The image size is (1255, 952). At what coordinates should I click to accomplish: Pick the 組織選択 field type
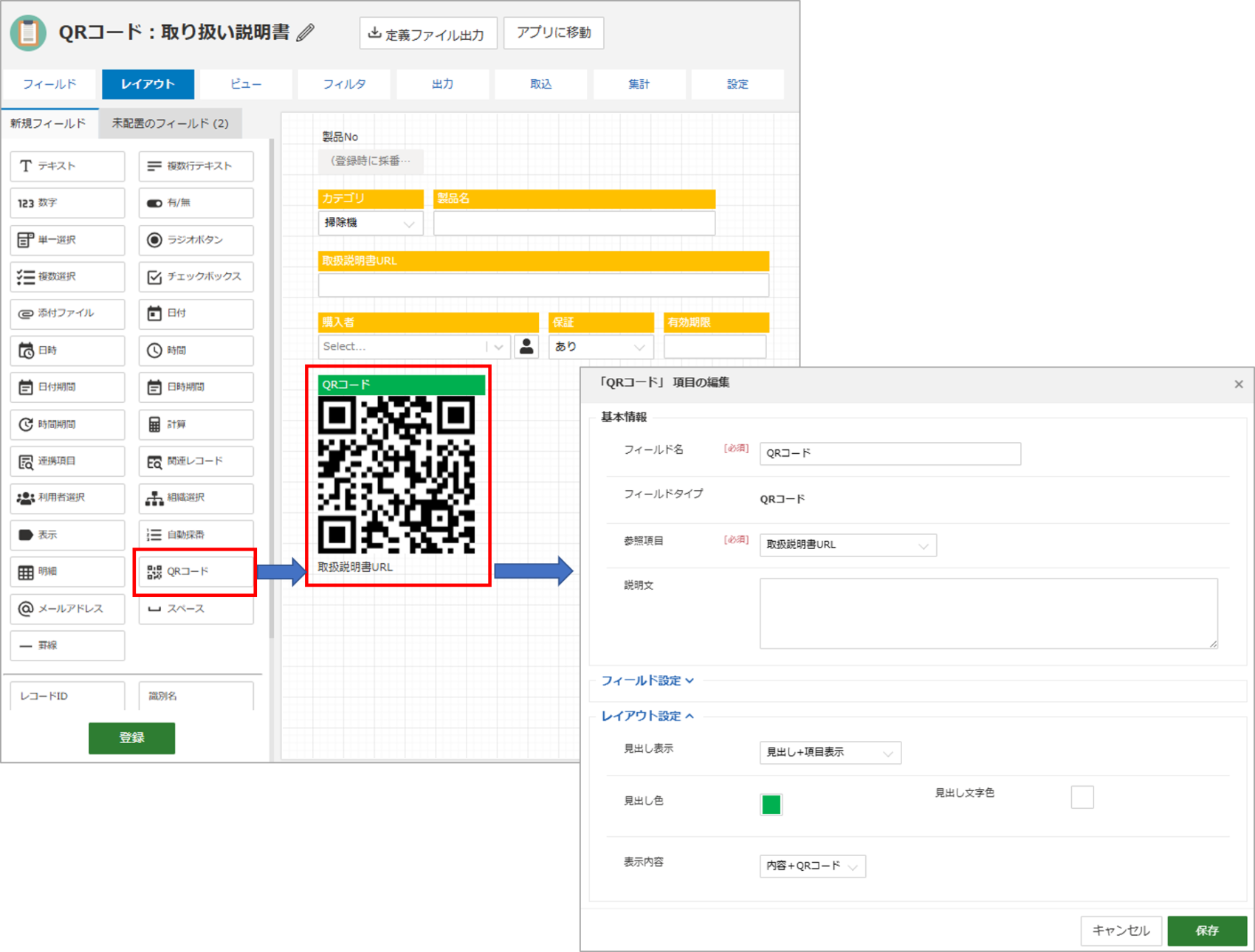click(x=196, y=498)
